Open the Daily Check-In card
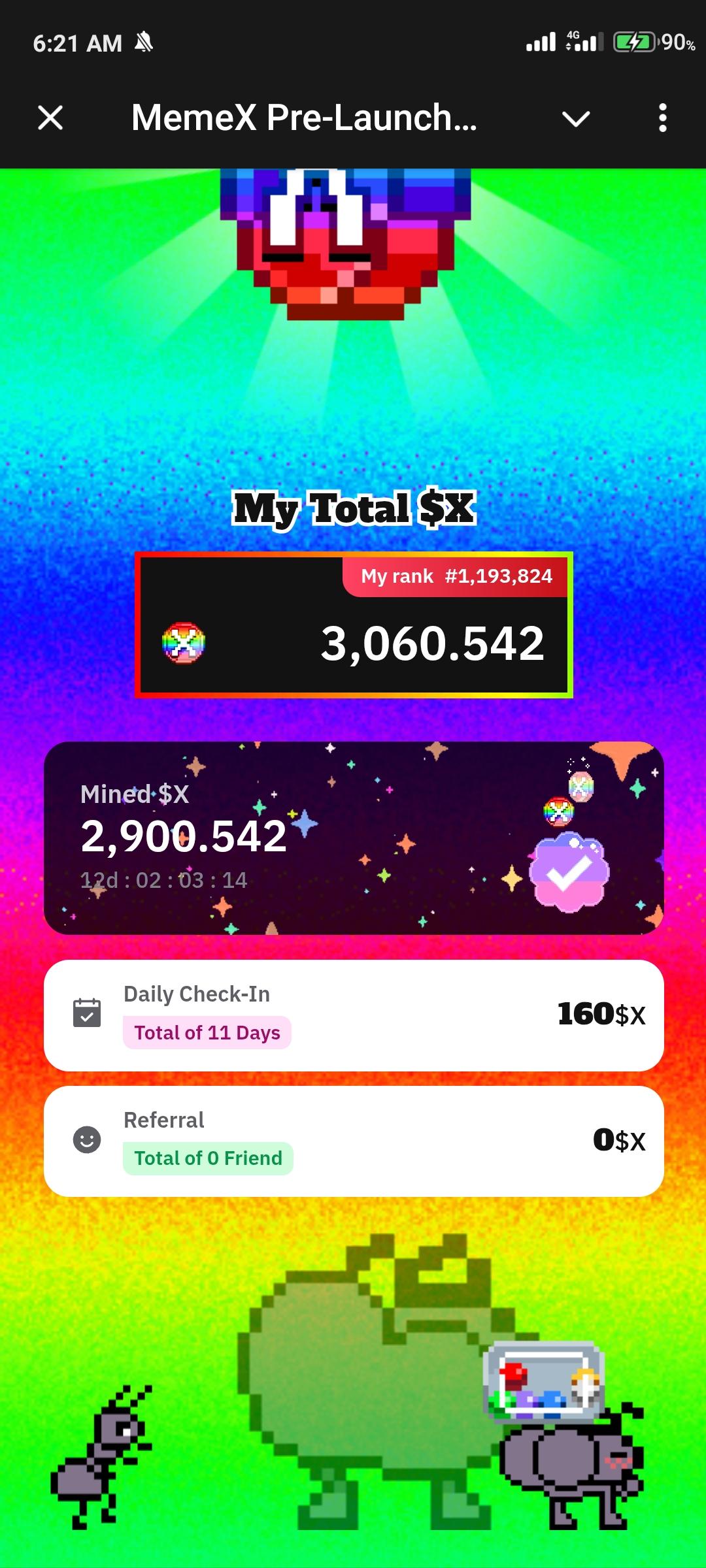The width and height of the screenshot is (706, 1568). pos(354,1015)
